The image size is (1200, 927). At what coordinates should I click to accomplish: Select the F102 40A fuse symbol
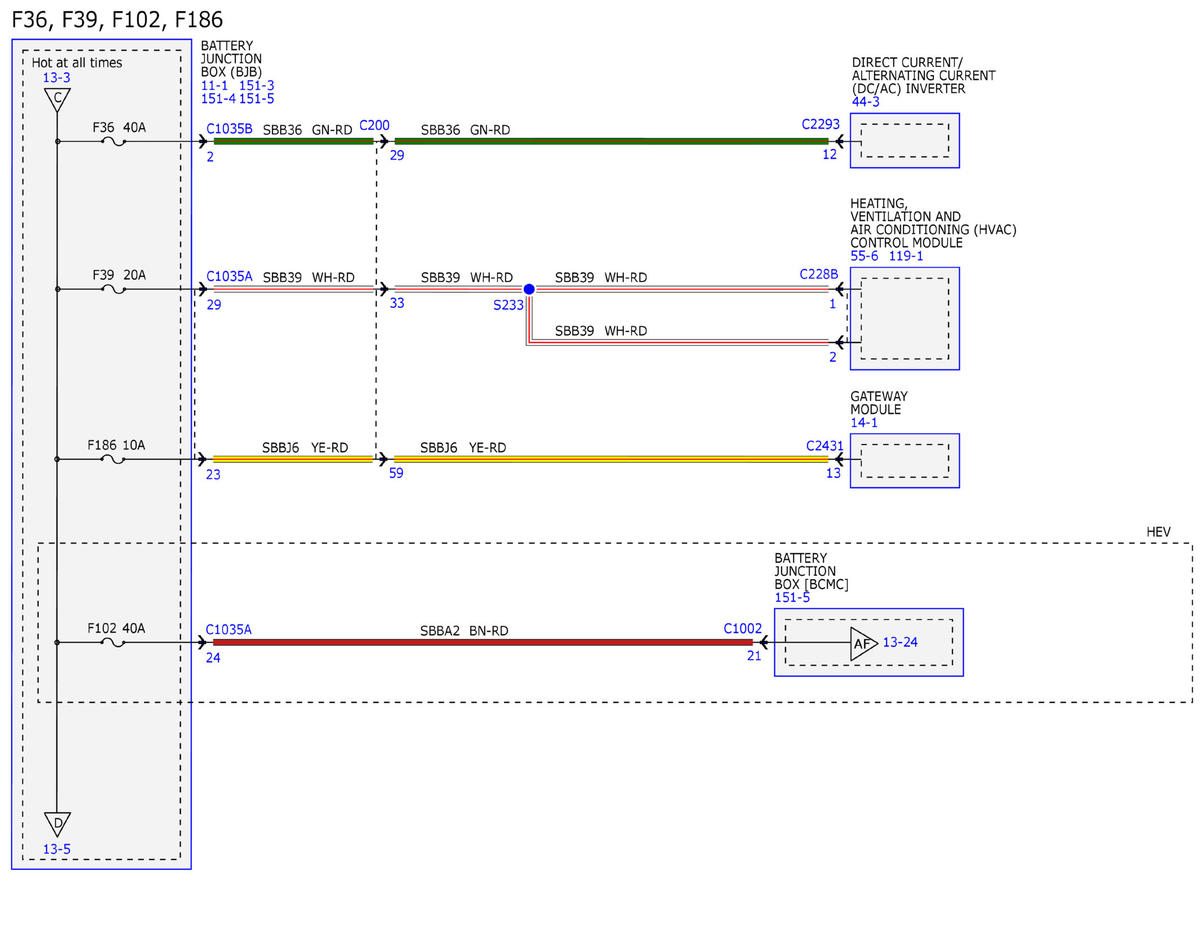point(114,643)
